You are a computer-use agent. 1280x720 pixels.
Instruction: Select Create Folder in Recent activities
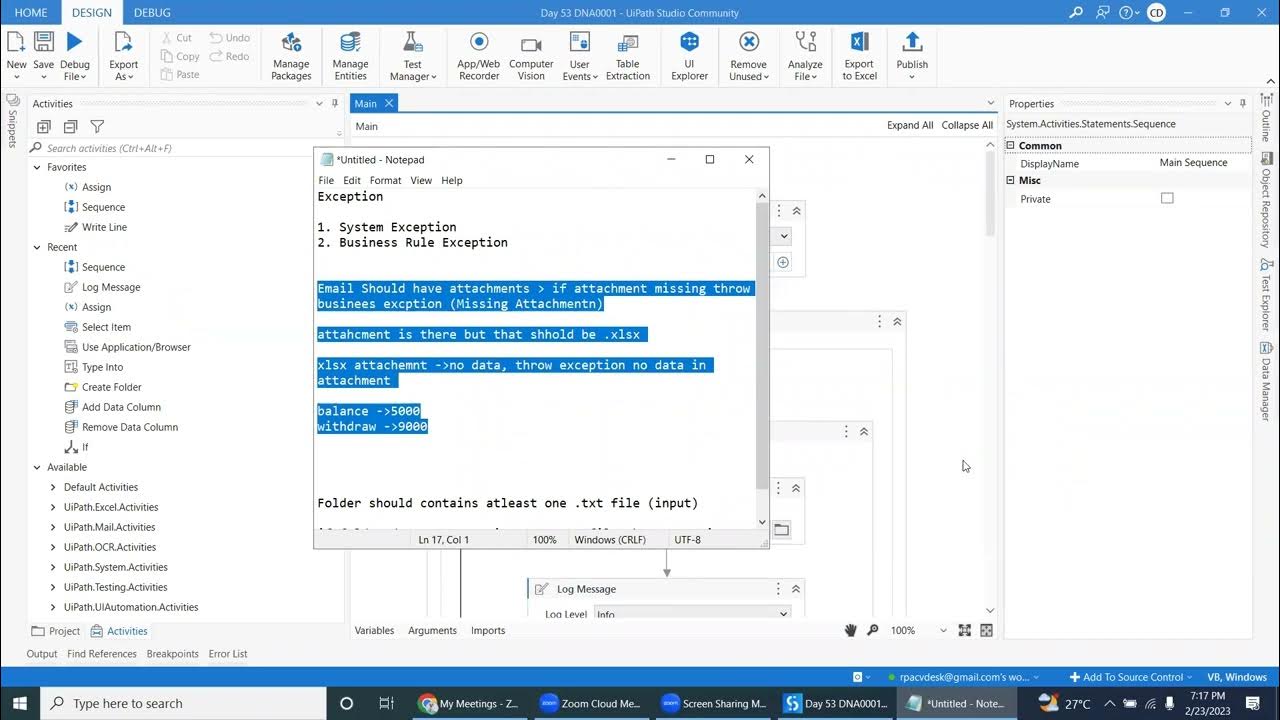[x=112, y=387]
